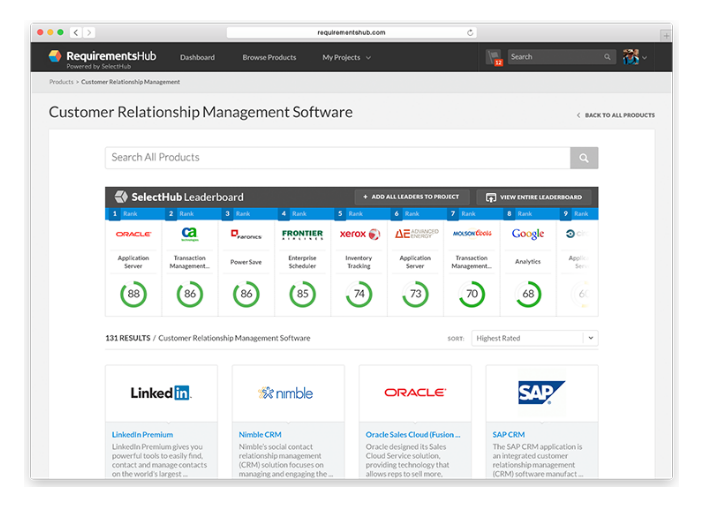Click the score 70 circle for Molson Coors
The height and width of the screenshot is (510, 717).
point(472,294)
